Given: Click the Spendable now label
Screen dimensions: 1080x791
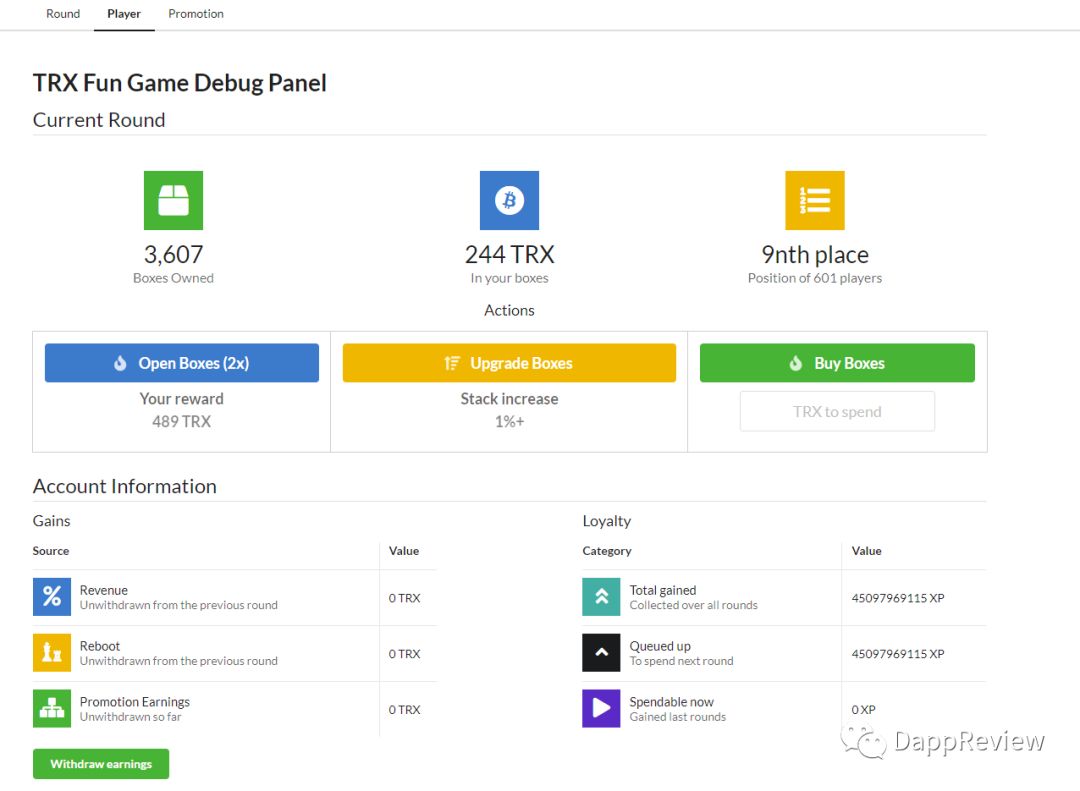Looking at the screenshot, I should click(672, 701).
